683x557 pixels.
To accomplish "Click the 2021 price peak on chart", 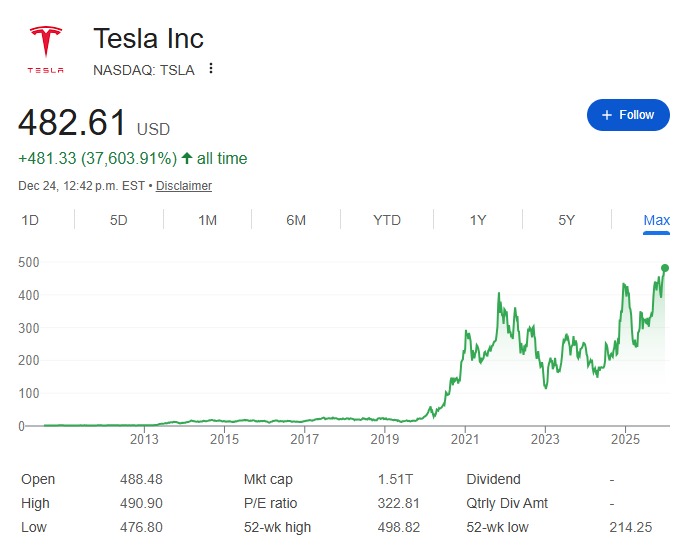I will [x=499, y=294].
